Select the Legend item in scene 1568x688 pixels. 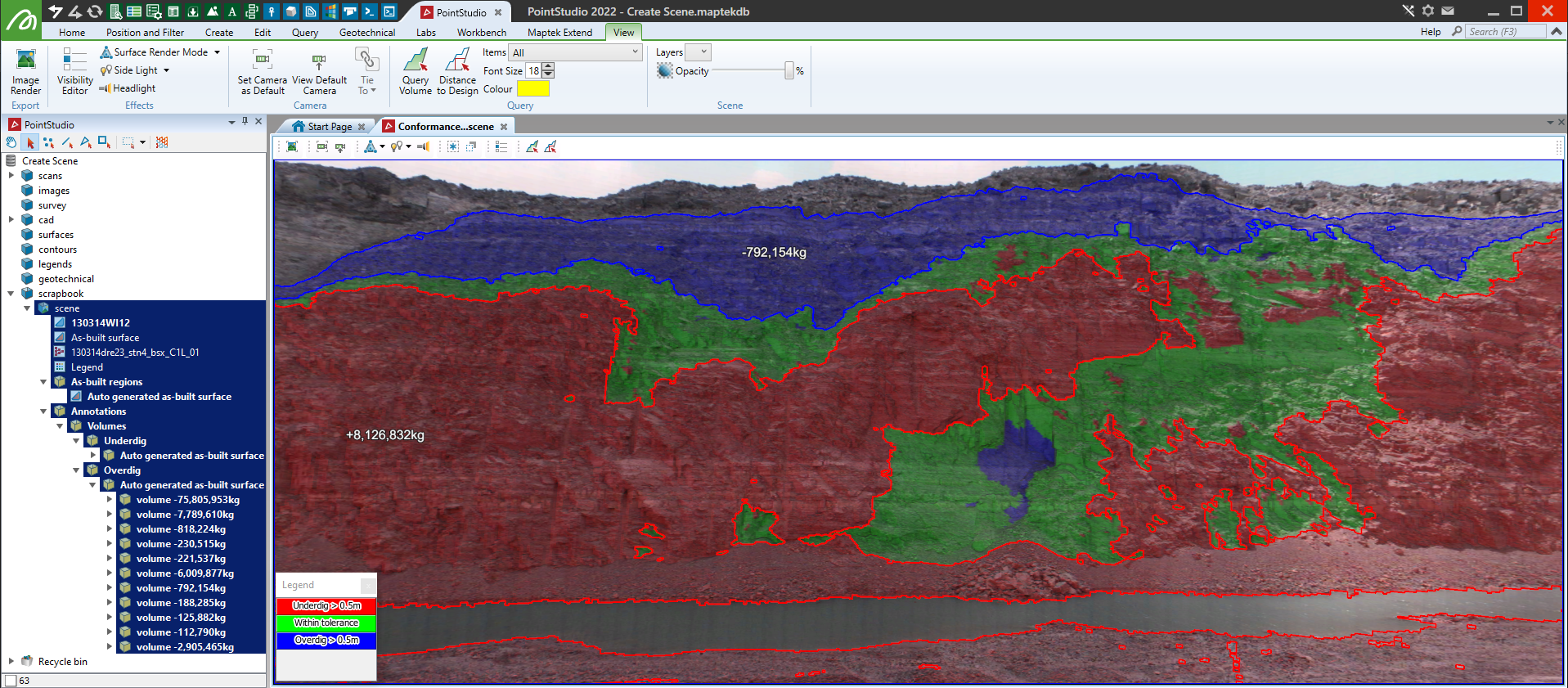[87, 366]
